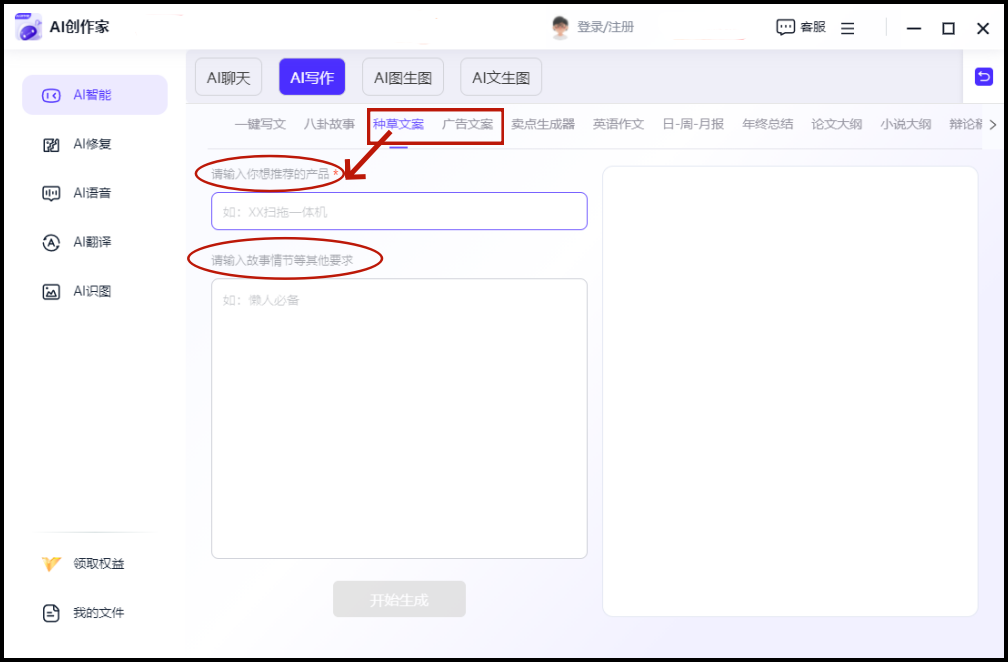Select the 日-周-月报 template
This screenshot has height=662, width=1008.
[x=694, y=124]
